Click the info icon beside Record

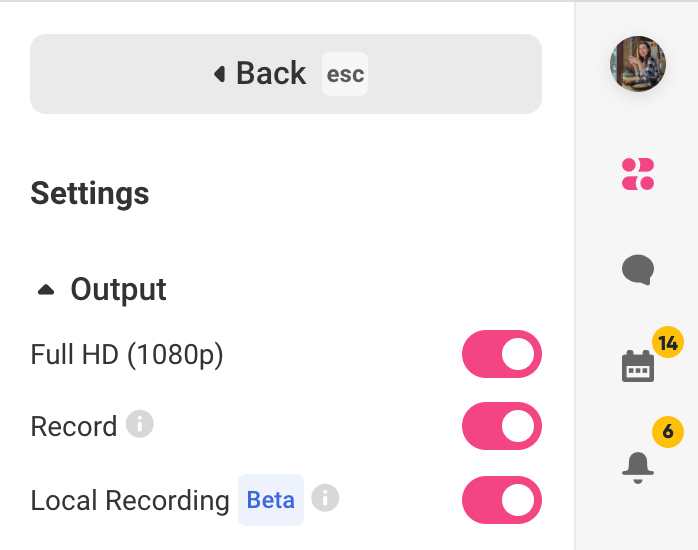[x=140, y=424]
